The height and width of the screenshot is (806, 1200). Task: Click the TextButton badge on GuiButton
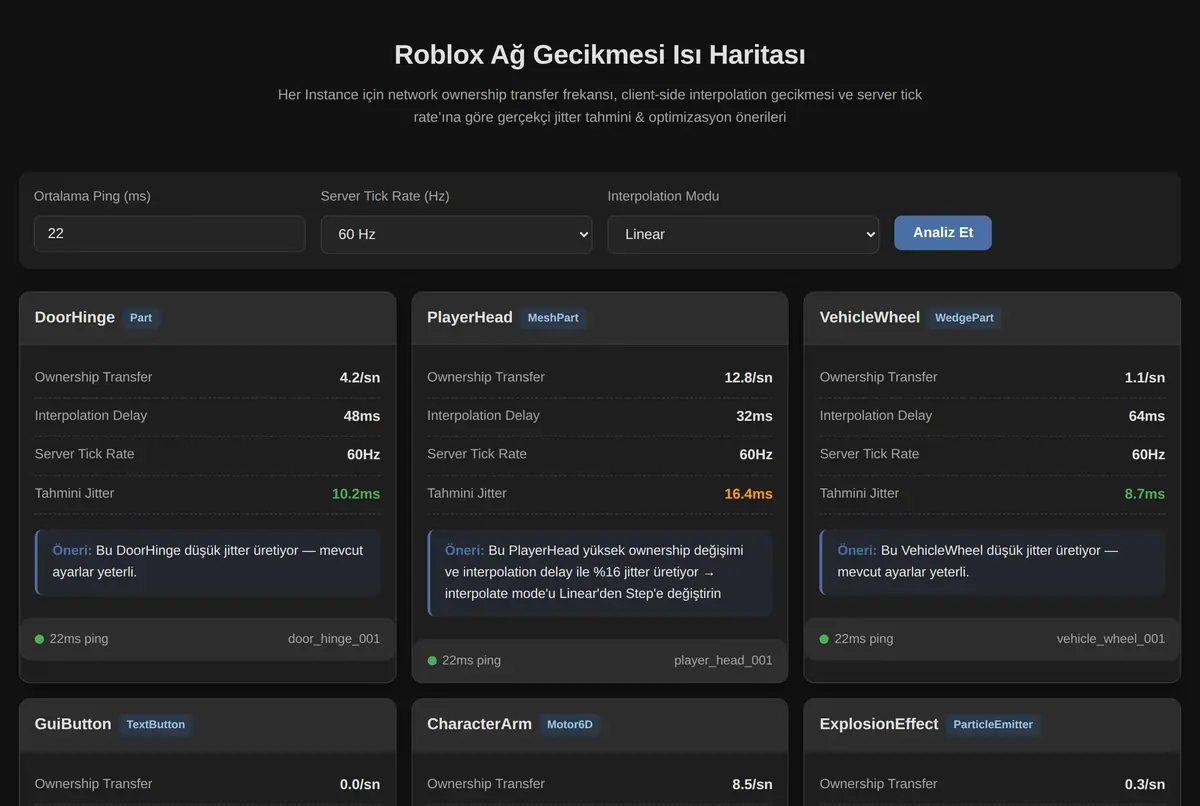155,724
